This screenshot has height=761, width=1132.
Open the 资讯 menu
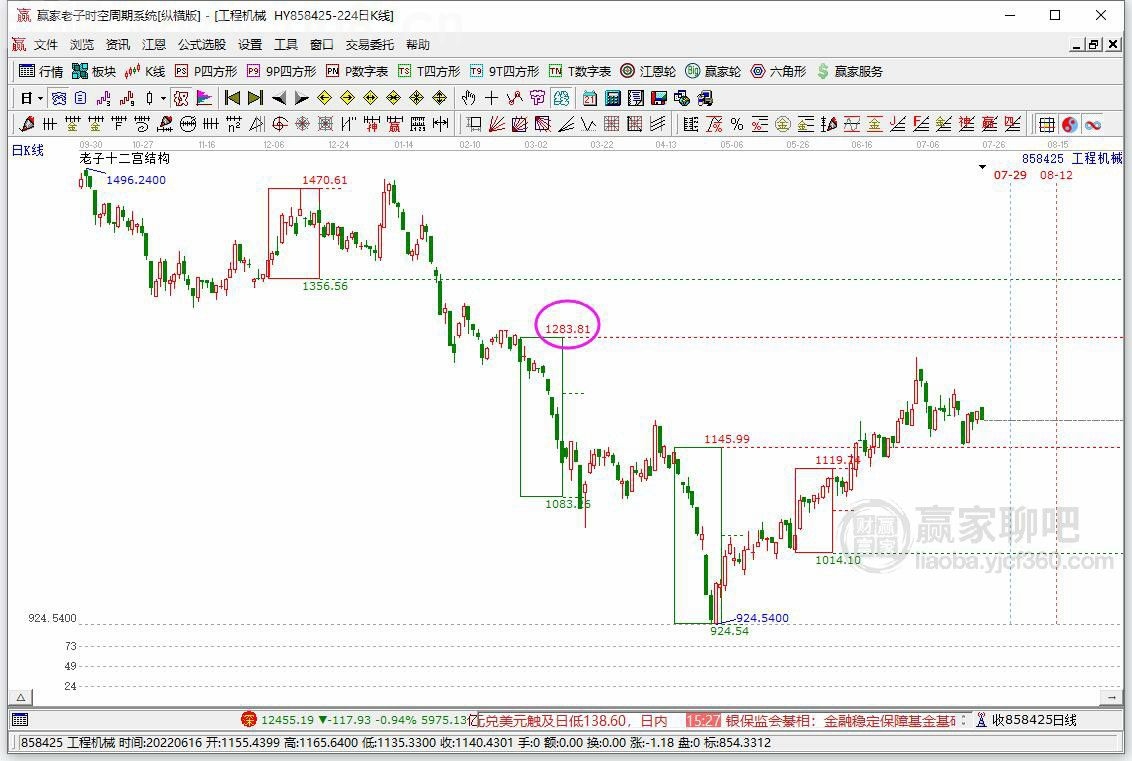[x=118, y=45]
